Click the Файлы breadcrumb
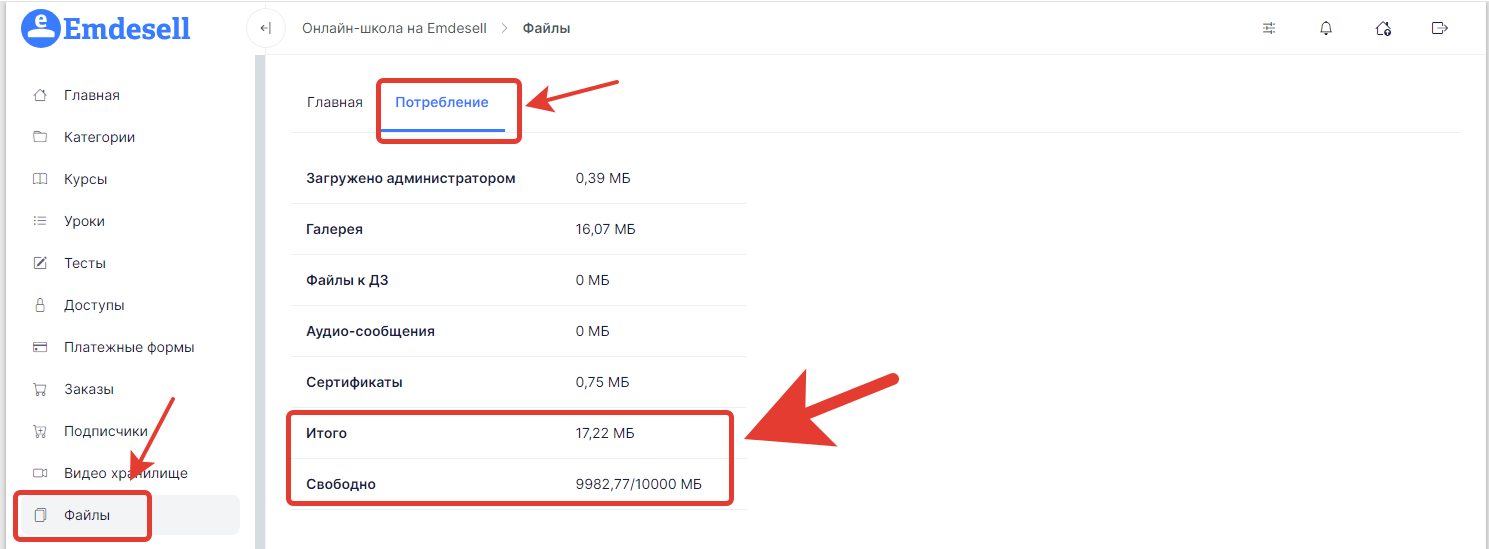 point(547,28)
